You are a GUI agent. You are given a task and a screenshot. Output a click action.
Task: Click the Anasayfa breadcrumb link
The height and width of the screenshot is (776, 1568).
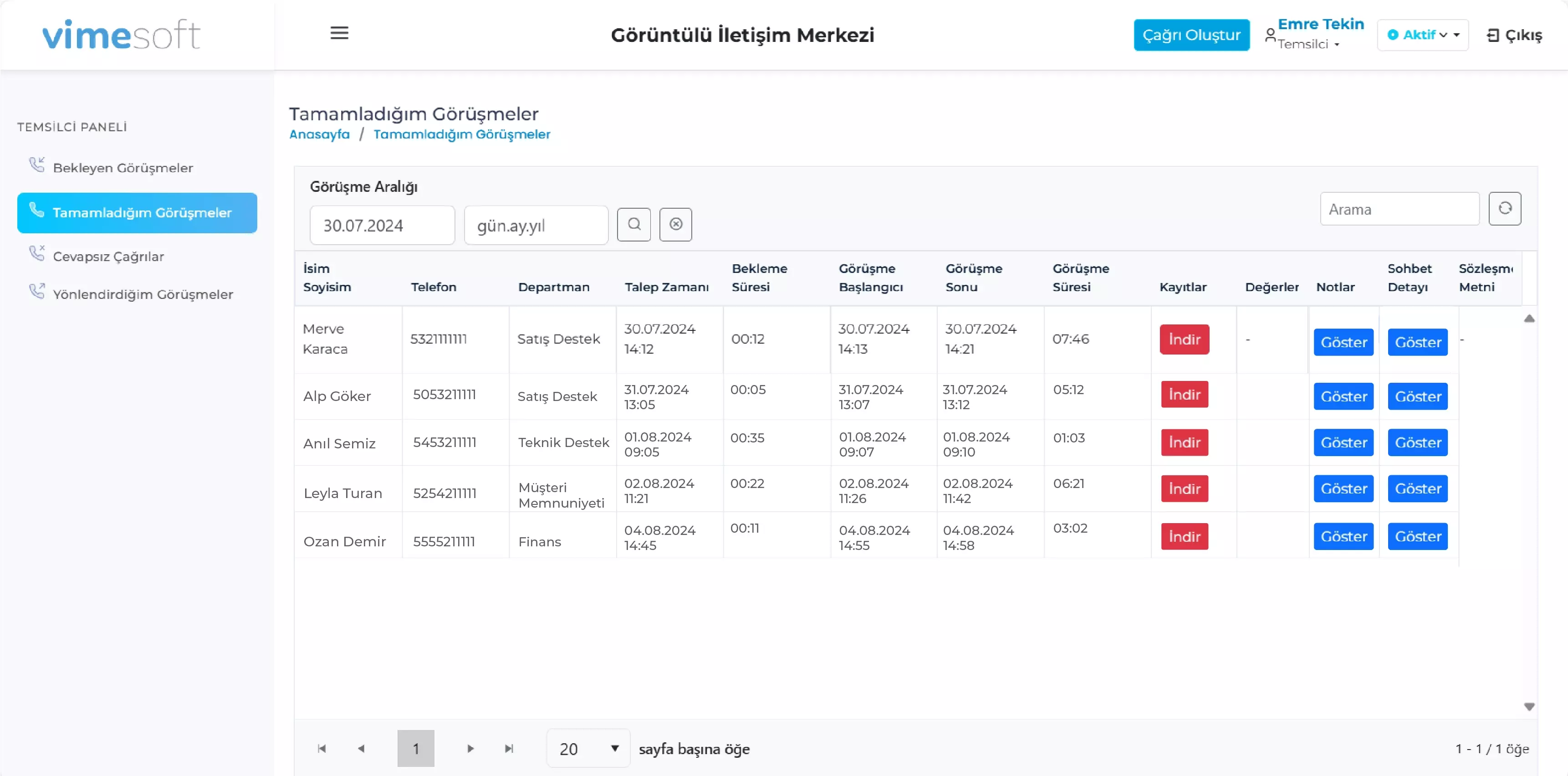320,134
